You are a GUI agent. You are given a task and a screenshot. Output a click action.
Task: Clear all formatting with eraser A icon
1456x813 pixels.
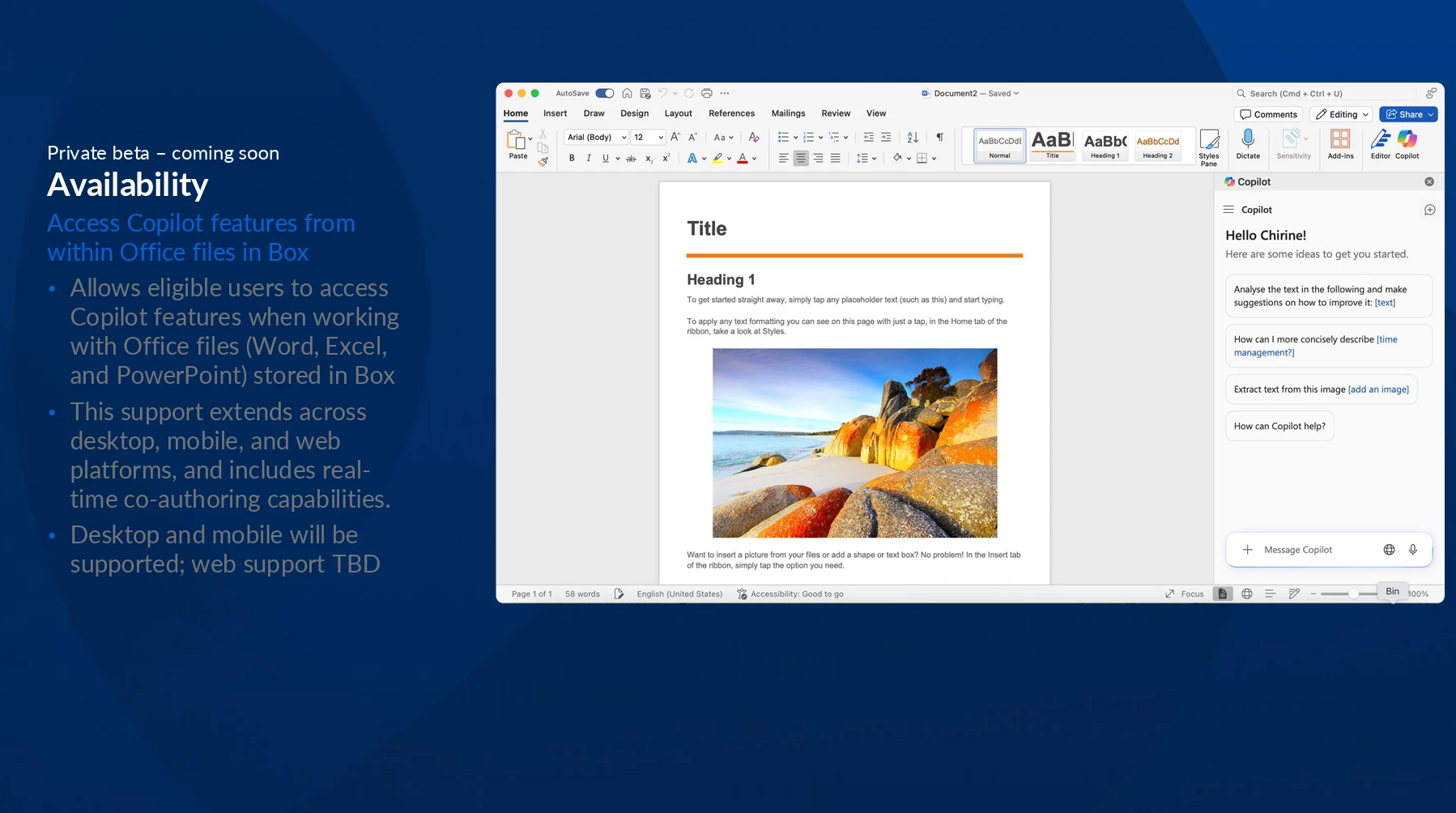(x=754, y=137)
